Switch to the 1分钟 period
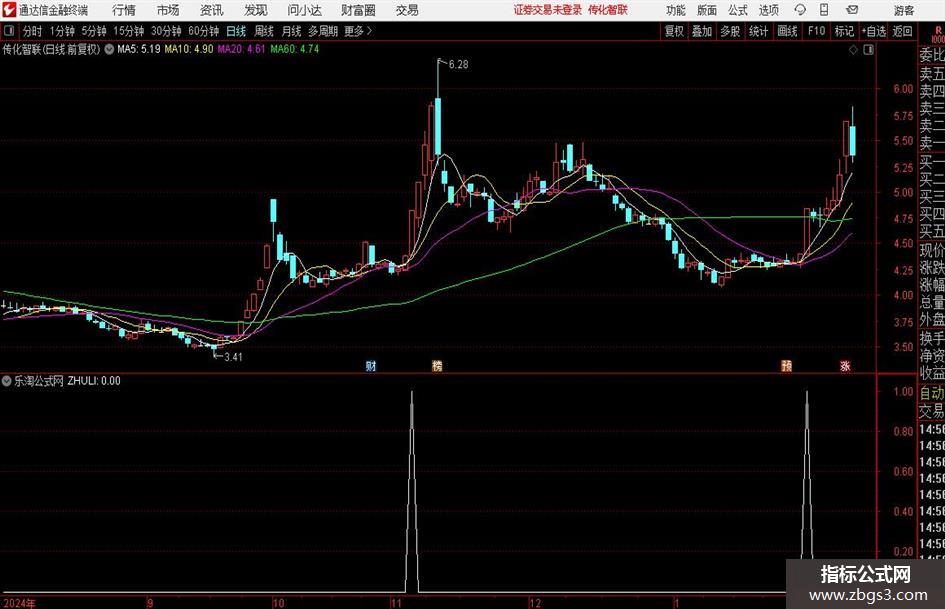Screen dimensions: 945x609 (x=62, y=31)
